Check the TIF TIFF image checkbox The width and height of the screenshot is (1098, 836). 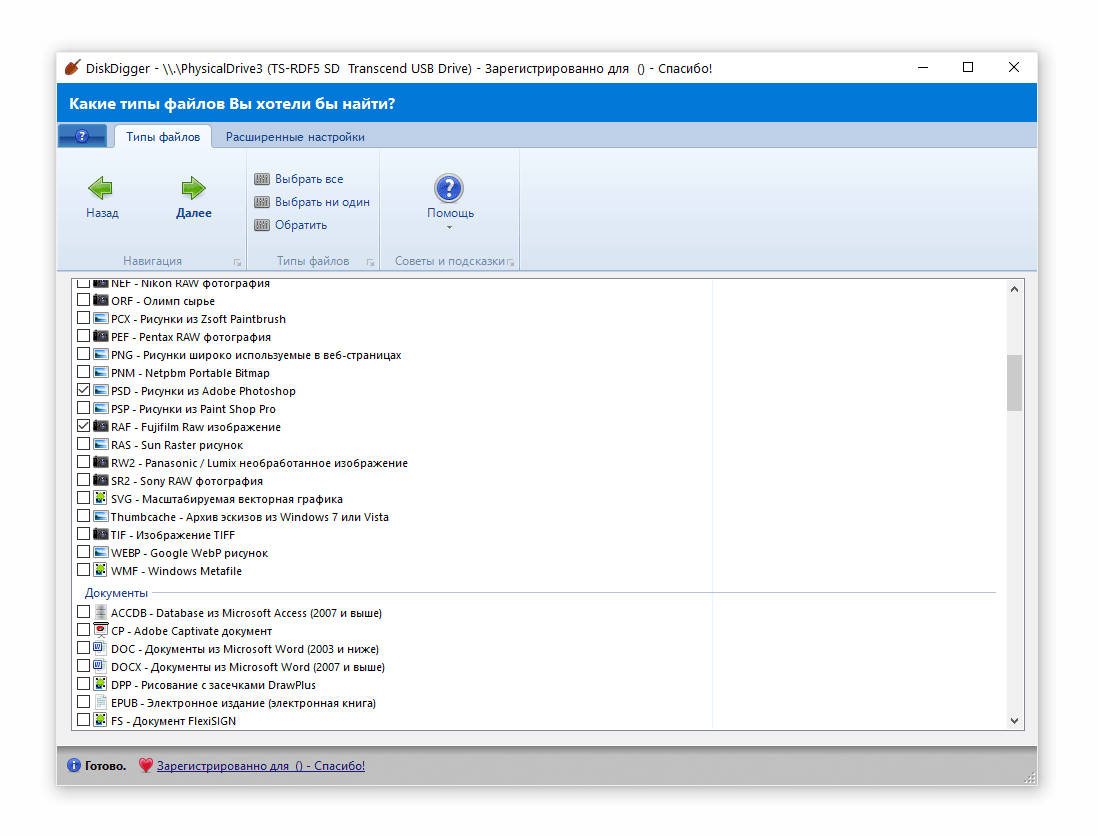83,534
